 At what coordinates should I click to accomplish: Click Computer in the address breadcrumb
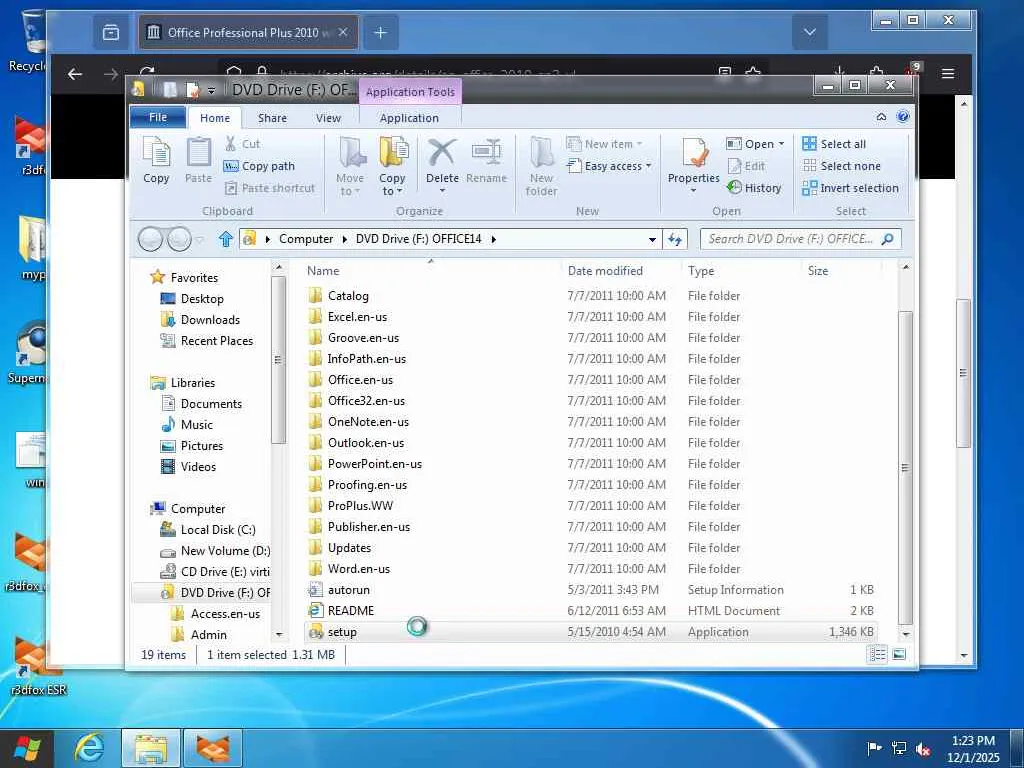pos(306,239)
